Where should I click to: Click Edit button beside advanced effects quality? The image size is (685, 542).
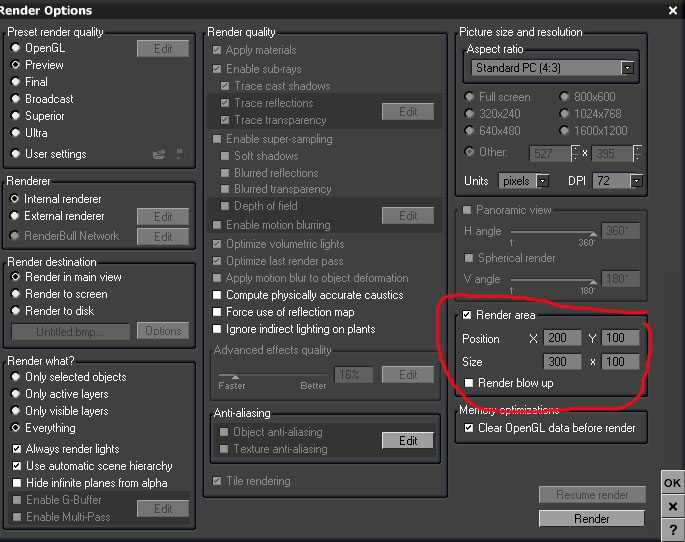click(408, 374)
